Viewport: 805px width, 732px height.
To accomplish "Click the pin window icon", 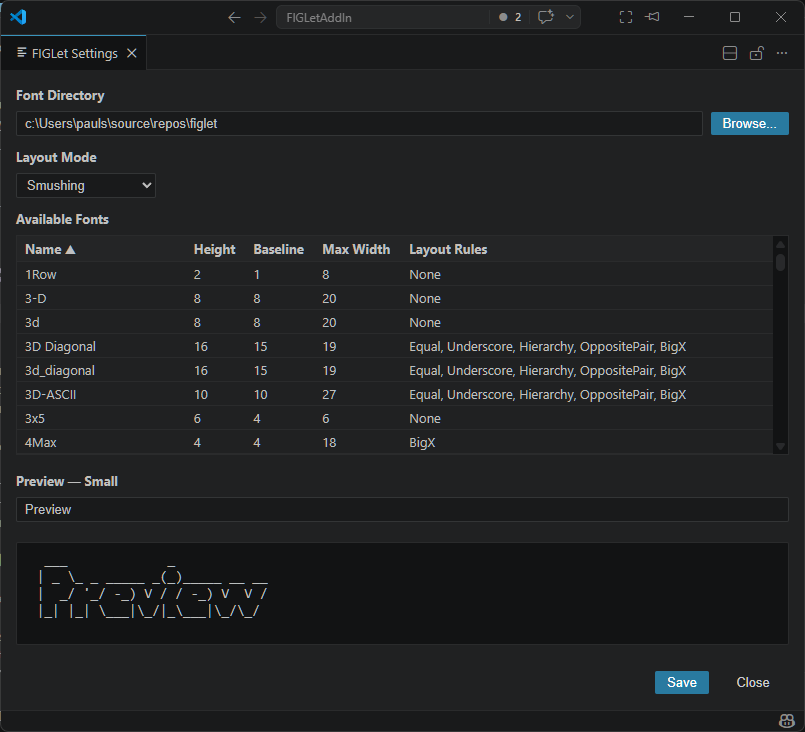I will (652, 17).
